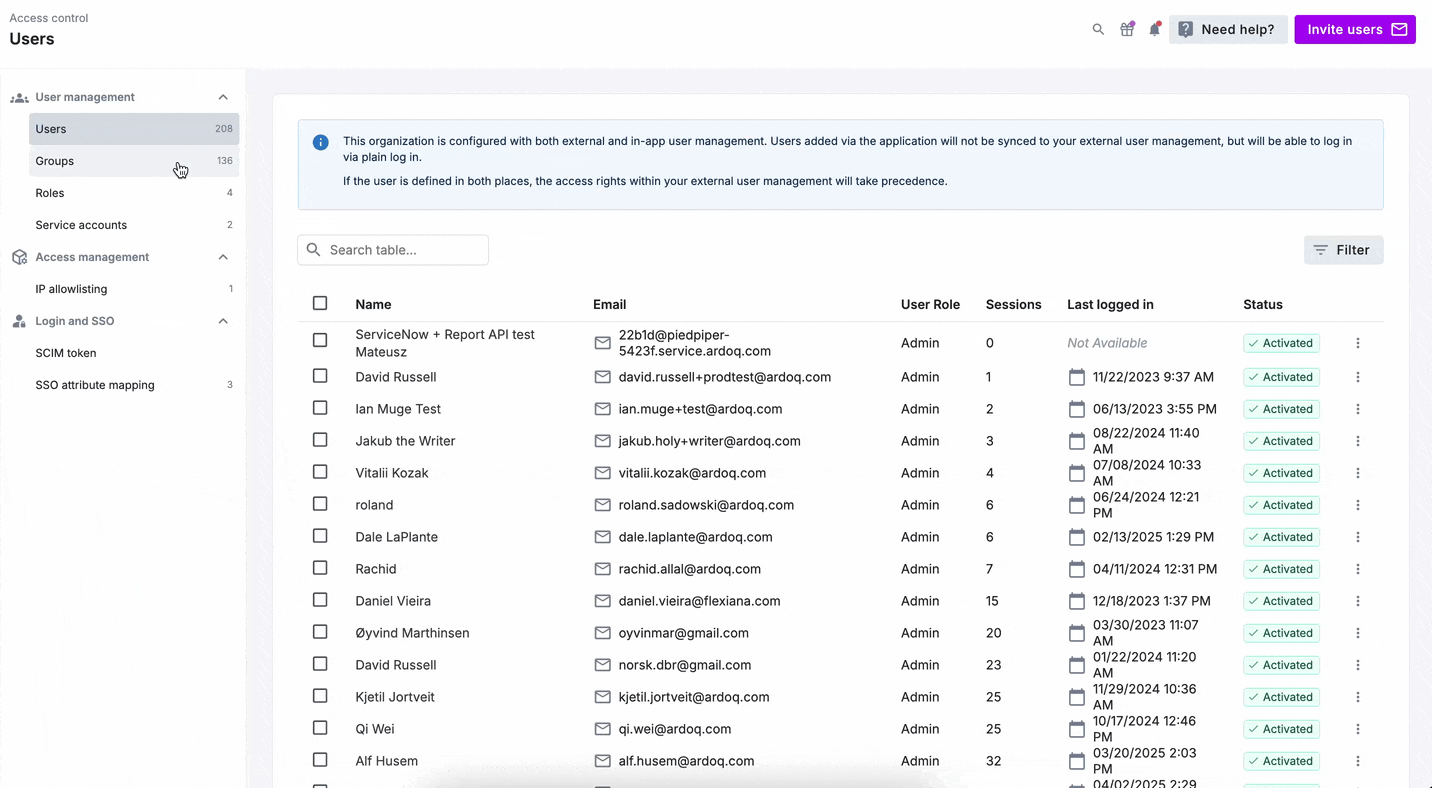
Task: Open the global search magnifier icon
Action: pyautogui.click(x=1098, y=29)
